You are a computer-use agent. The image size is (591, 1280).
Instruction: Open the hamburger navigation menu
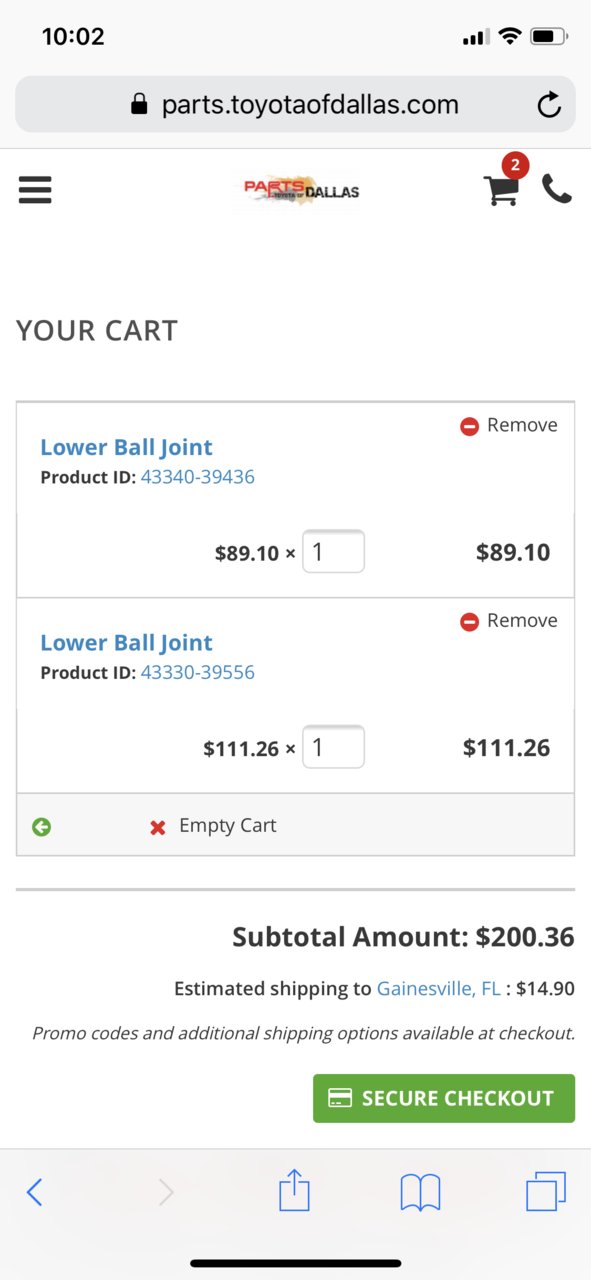pos(35,190)
